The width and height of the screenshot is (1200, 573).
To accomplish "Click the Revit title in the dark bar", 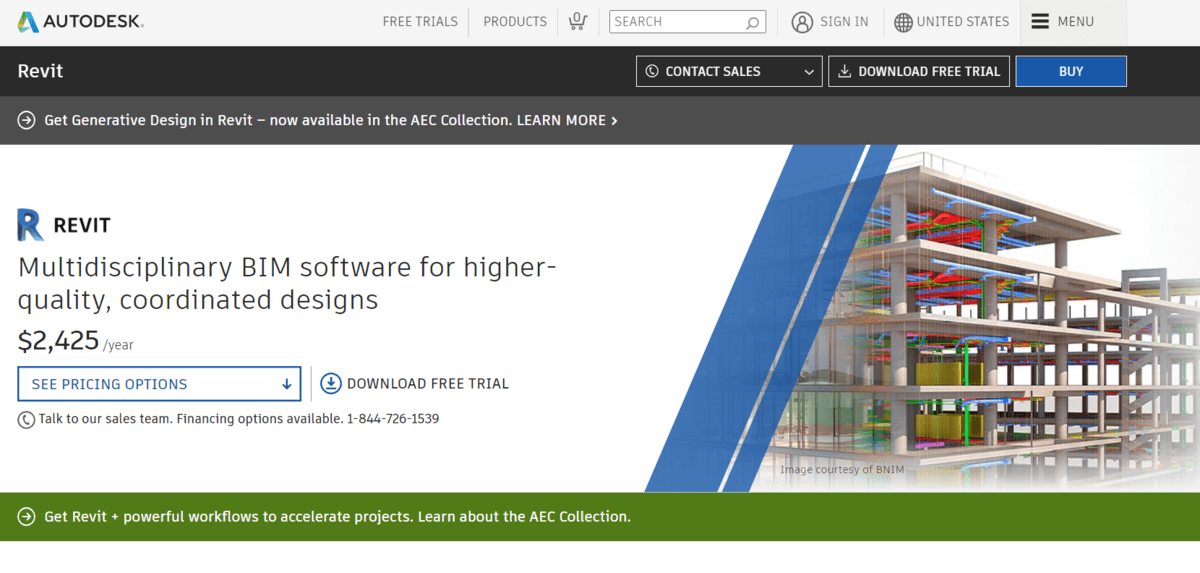I will [x=40, y=71].
